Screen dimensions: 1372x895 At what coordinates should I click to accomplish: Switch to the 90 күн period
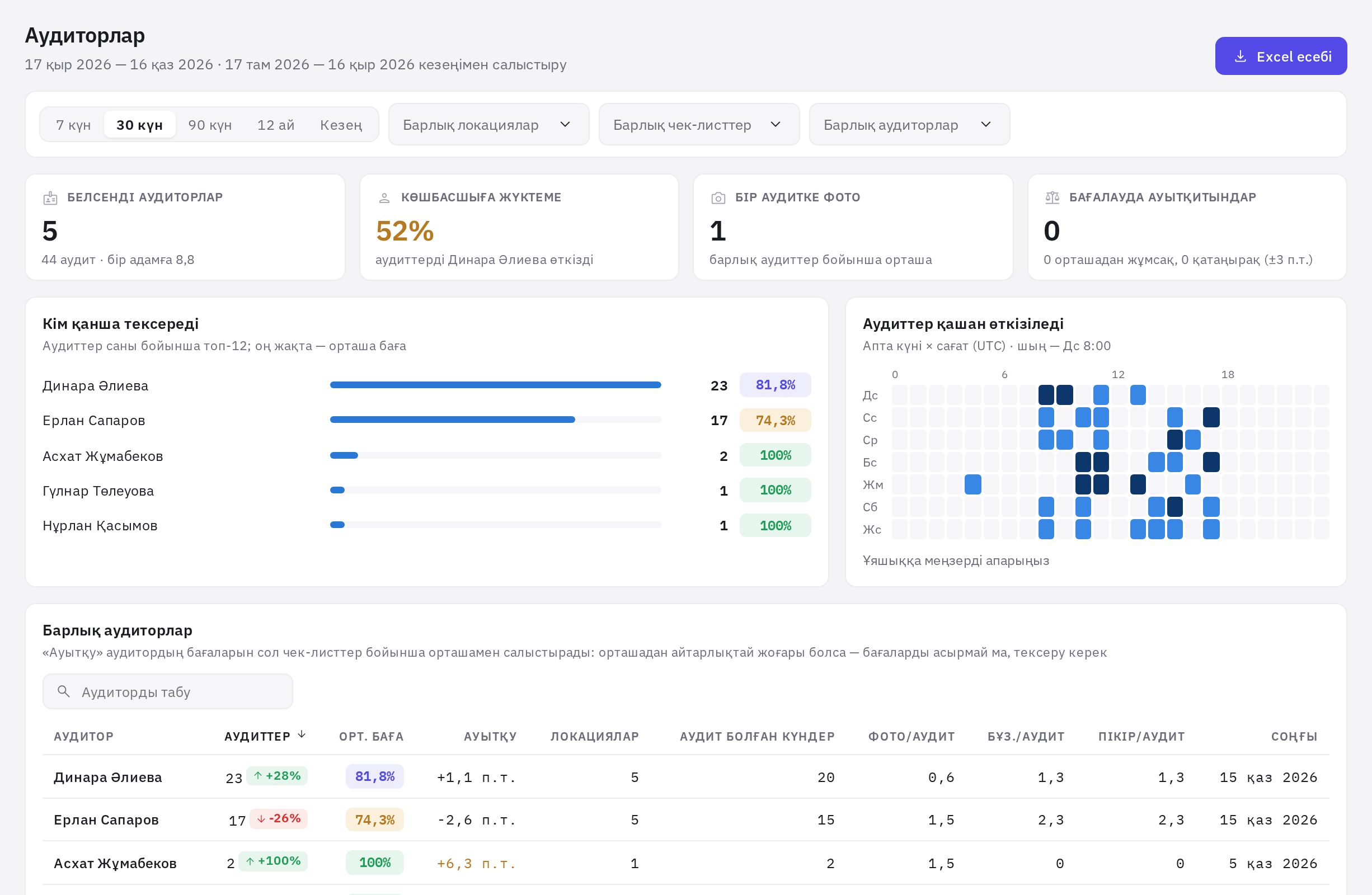click(x=210, y=125)
